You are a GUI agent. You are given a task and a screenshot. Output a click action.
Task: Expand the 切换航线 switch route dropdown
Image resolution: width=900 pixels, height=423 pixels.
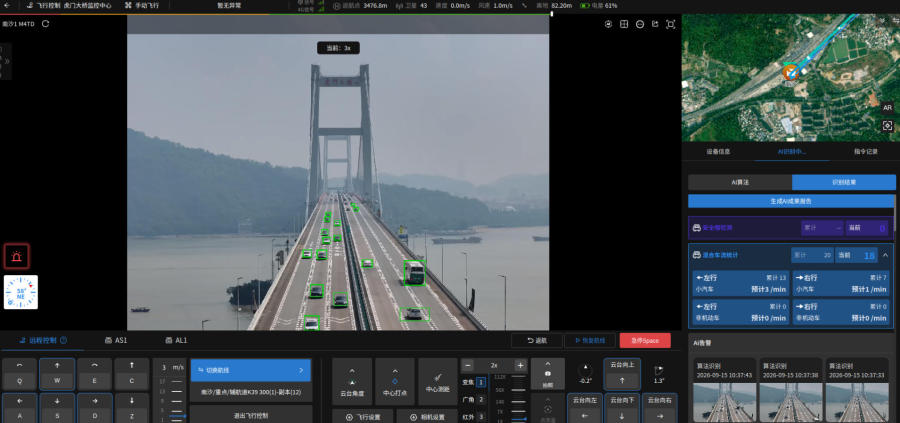(251, 370)
